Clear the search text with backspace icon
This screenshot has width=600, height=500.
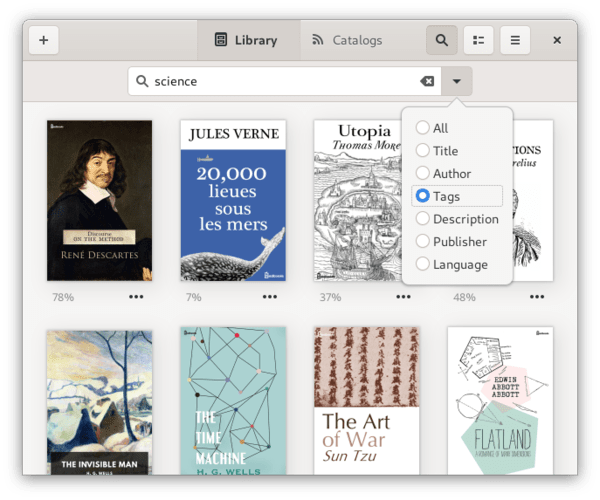click(427, 81)
